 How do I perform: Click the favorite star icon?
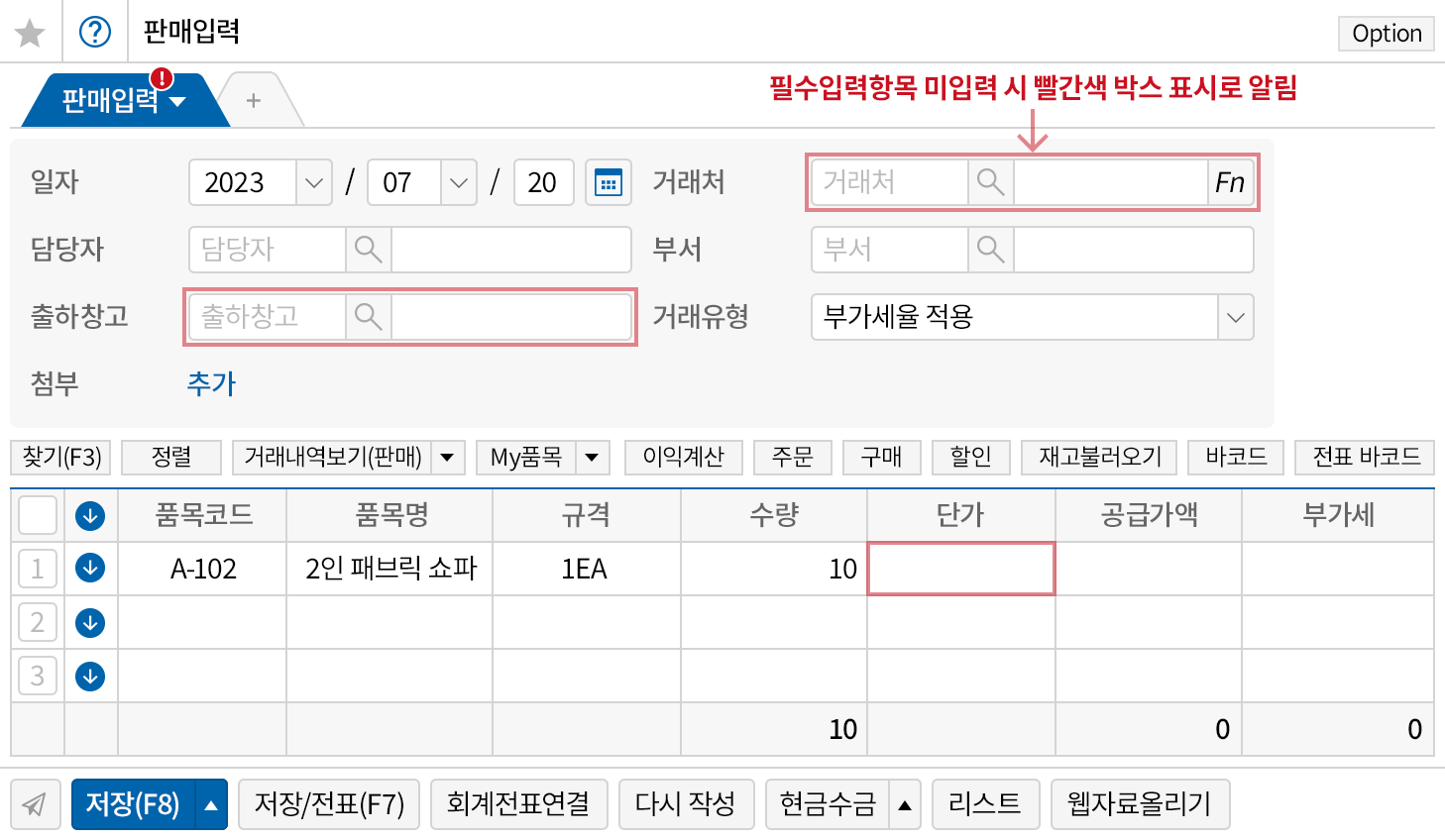pos(30,33)
